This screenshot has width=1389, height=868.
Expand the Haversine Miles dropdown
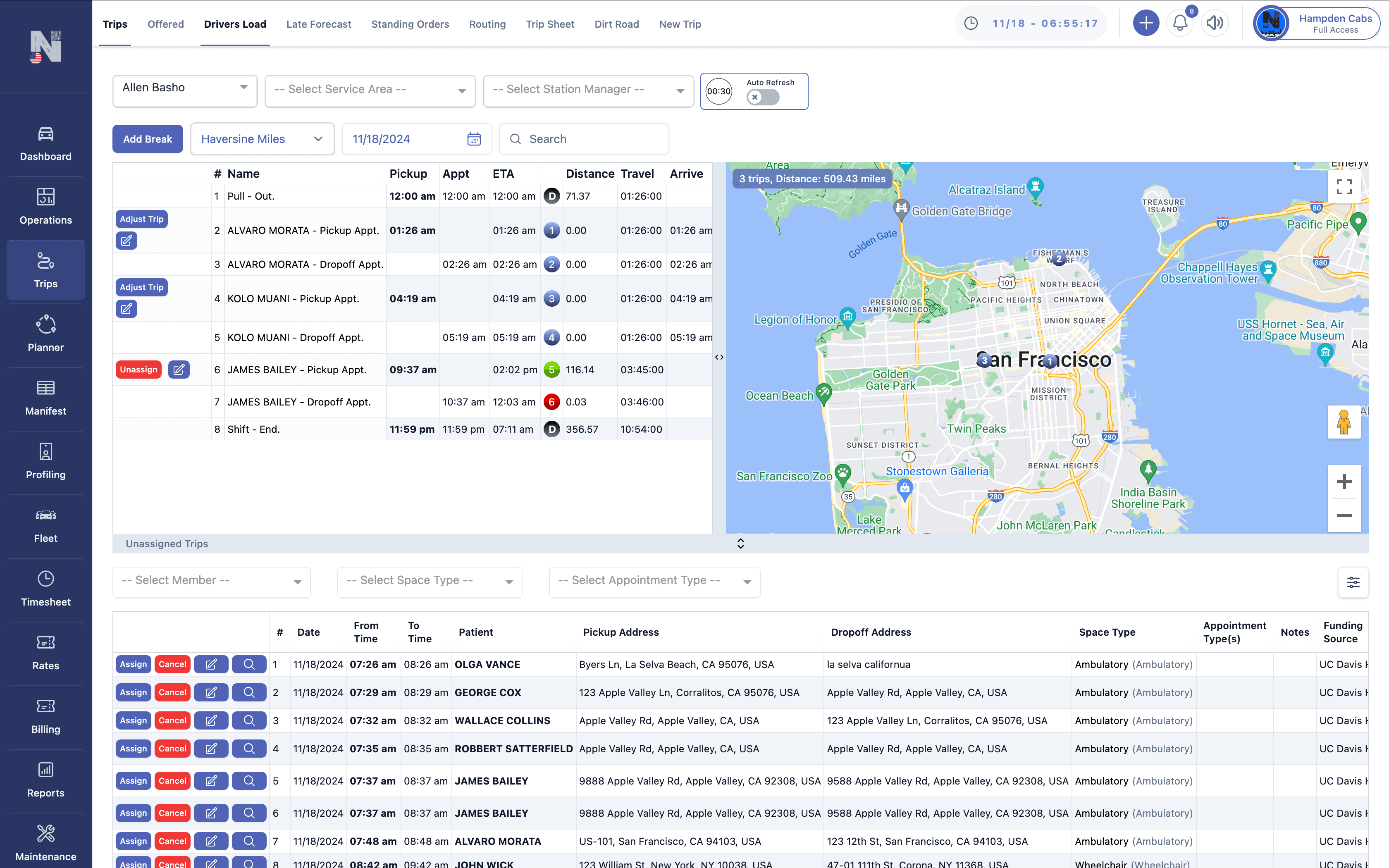pyautogui.click(x=263, y=139)
